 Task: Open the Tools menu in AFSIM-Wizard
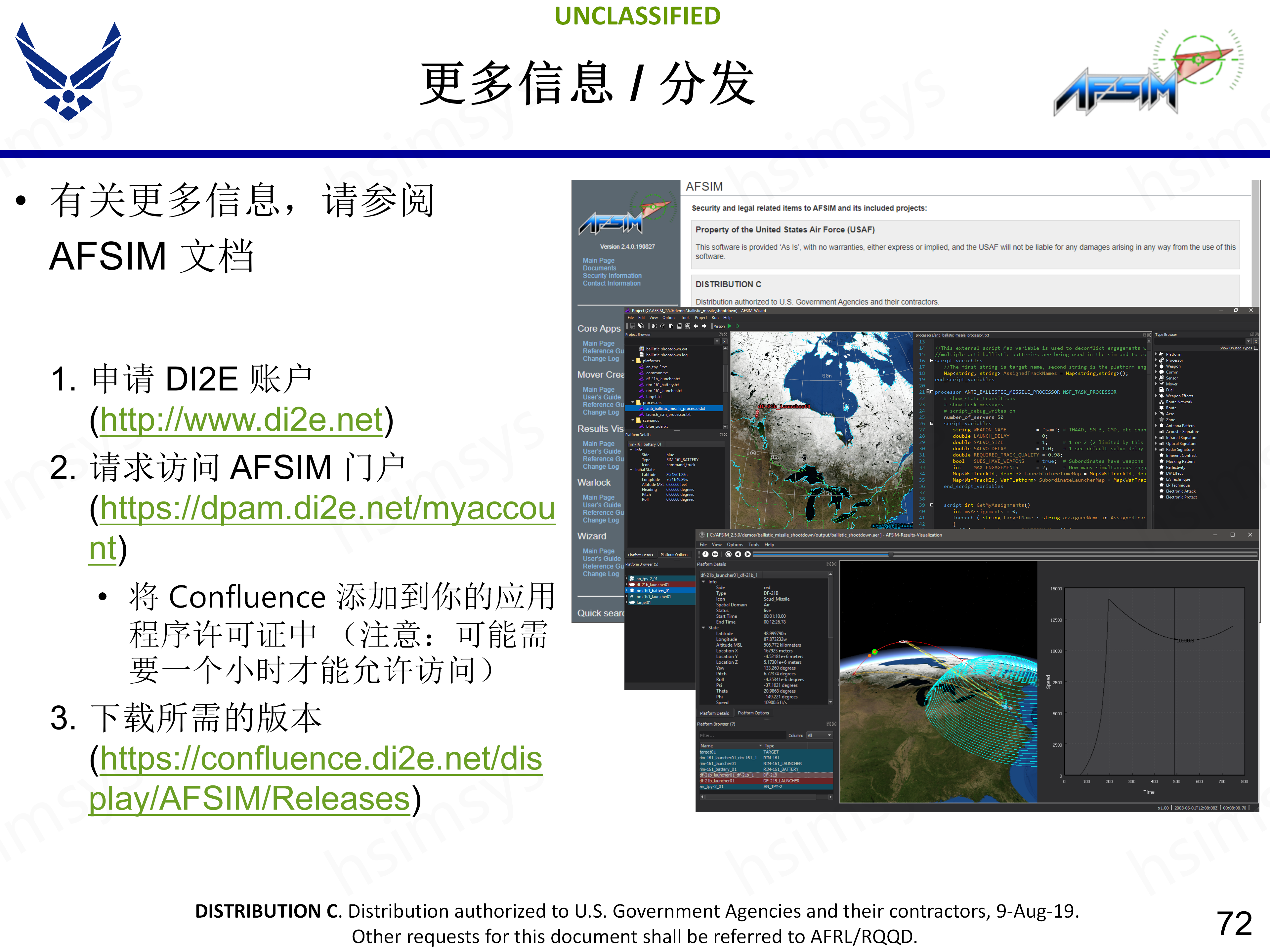pyautogui.click(x=686, y=318)
